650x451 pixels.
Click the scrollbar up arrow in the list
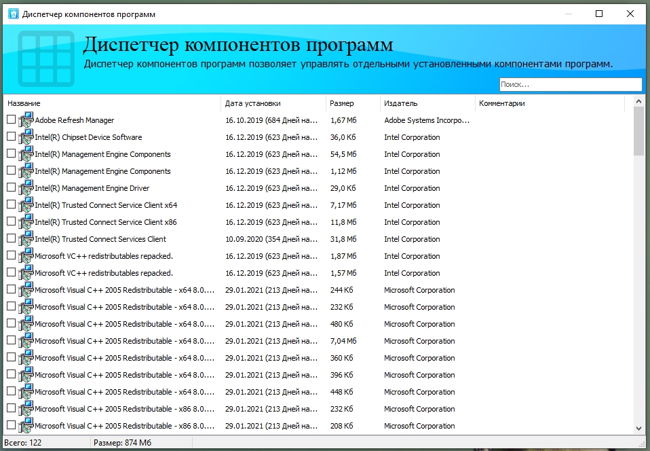(x=638, y=102)
